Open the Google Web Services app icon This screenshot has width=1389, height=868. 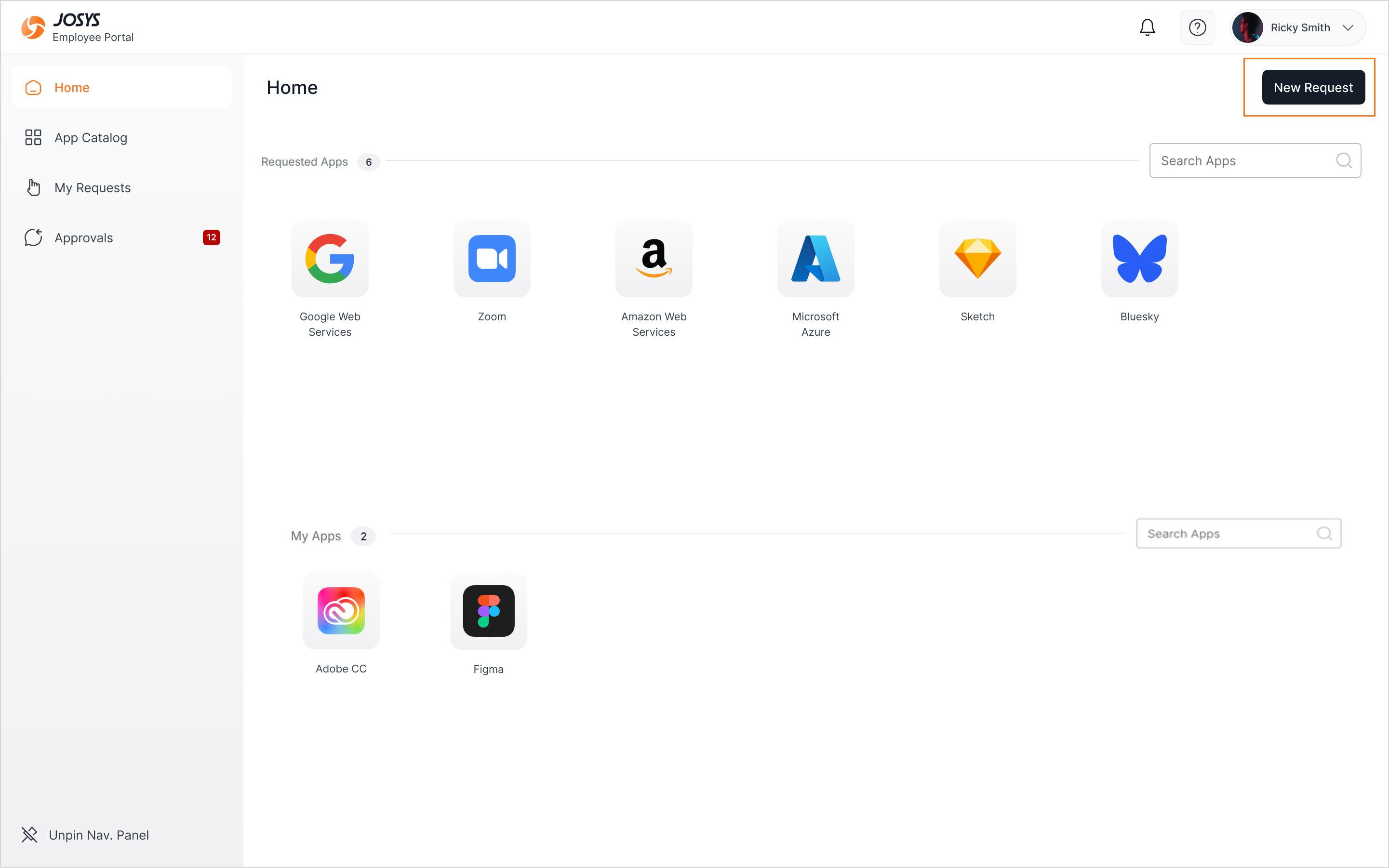pyautogui.click(x=330, y=259)
